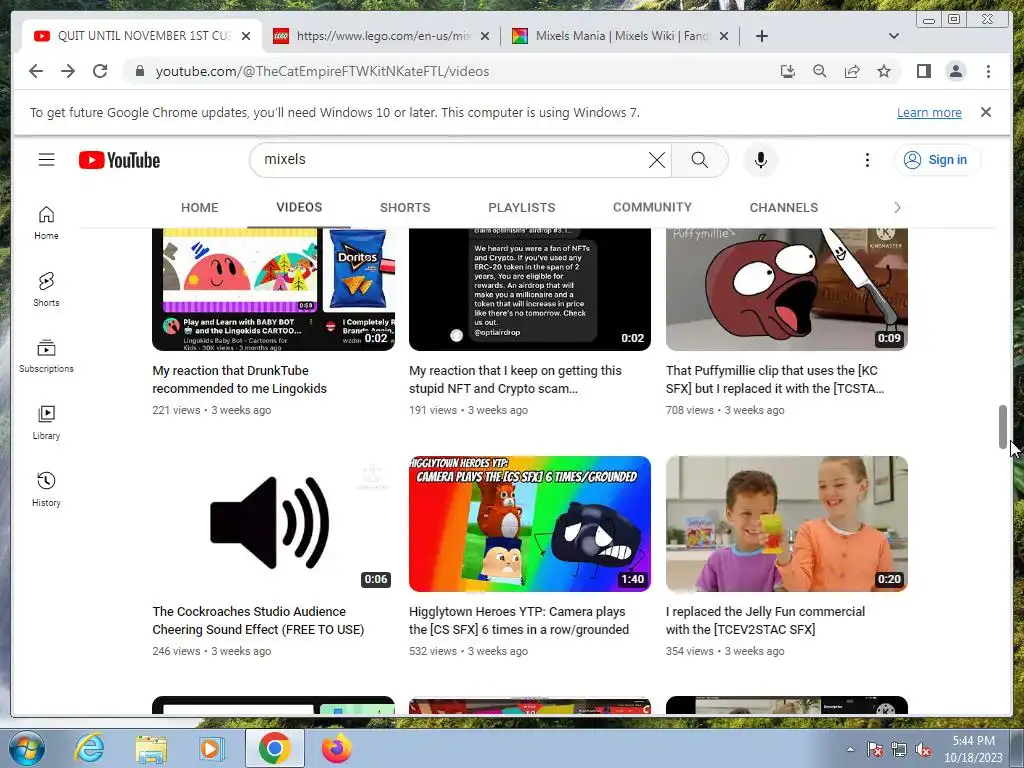View site security lock info
1024x768 pixels.
coord(139,71)
